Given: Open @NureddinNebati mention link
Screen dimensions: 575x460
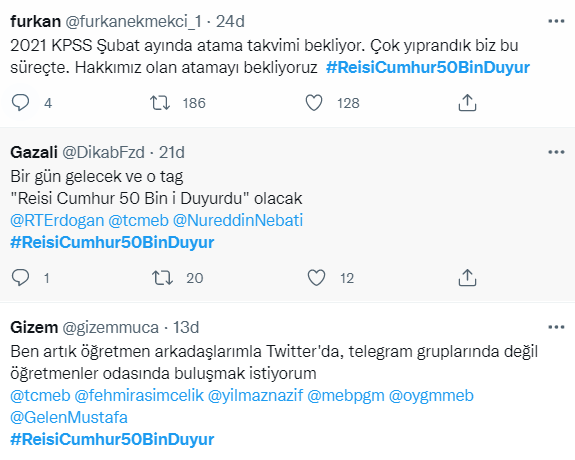Looking at the screenshot, I should [x=238, y=220].
